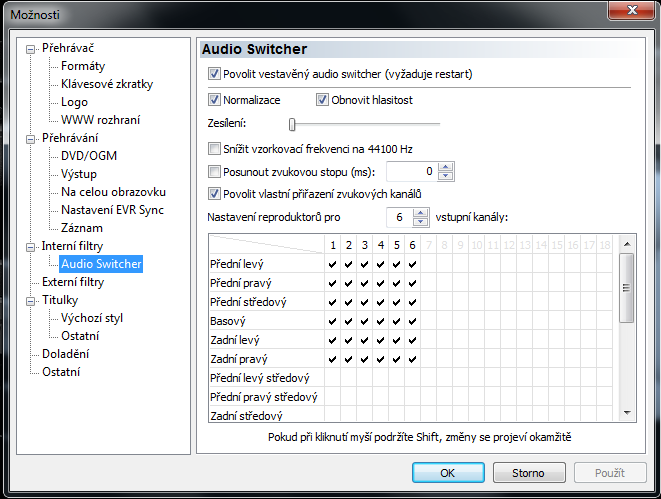Enable 'Snížit vzorkovací frekvenci na 44100 Hz'
Screen dimensions: 661x499
pyautogui.click(x=214, y=149)
